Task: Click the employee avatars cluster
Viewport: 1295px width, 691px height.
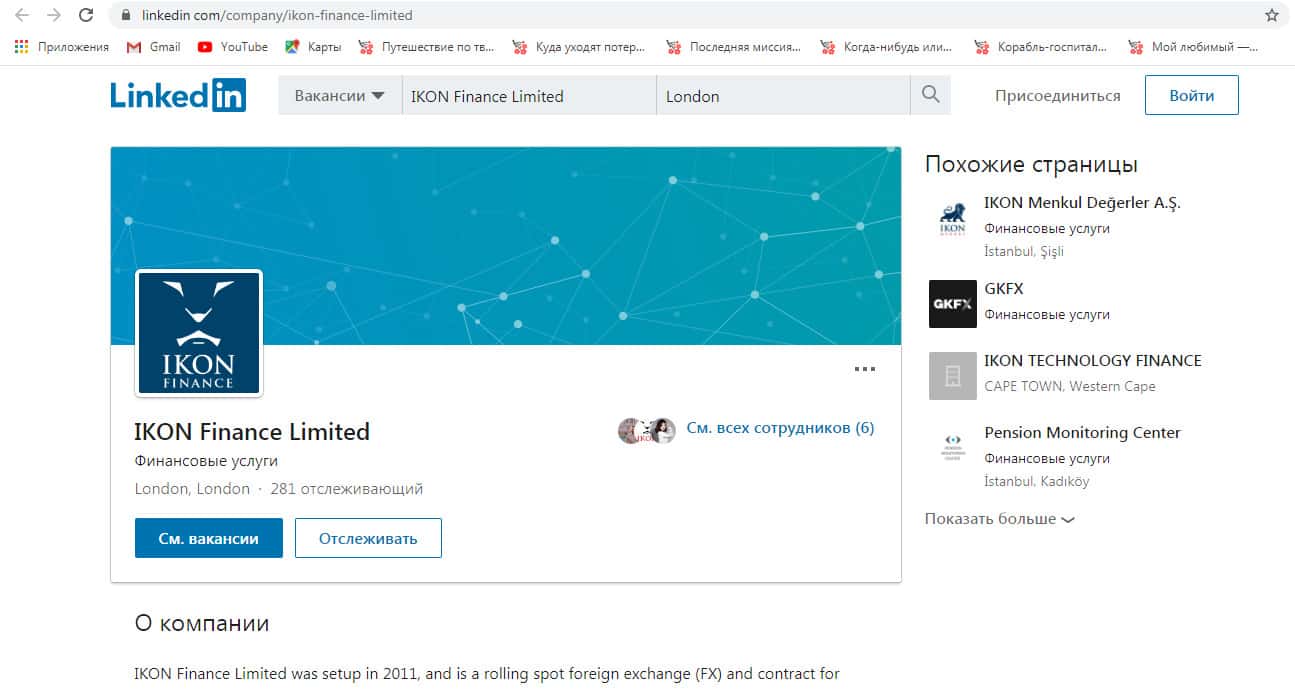Action: 647,430
